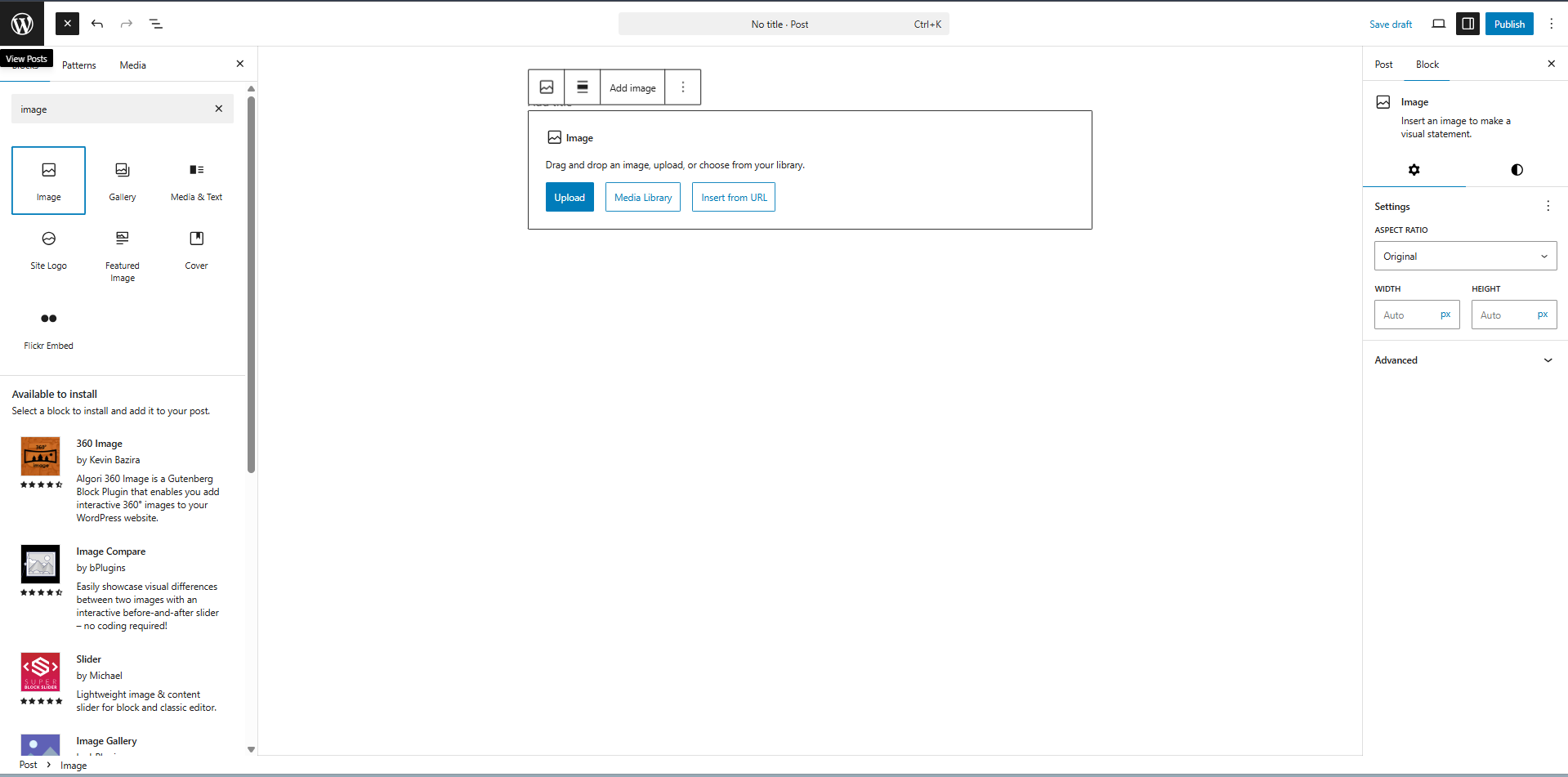Click the Undo arrow icon
The width and height of the screenshot is (1568, 777).
(97, 24)
